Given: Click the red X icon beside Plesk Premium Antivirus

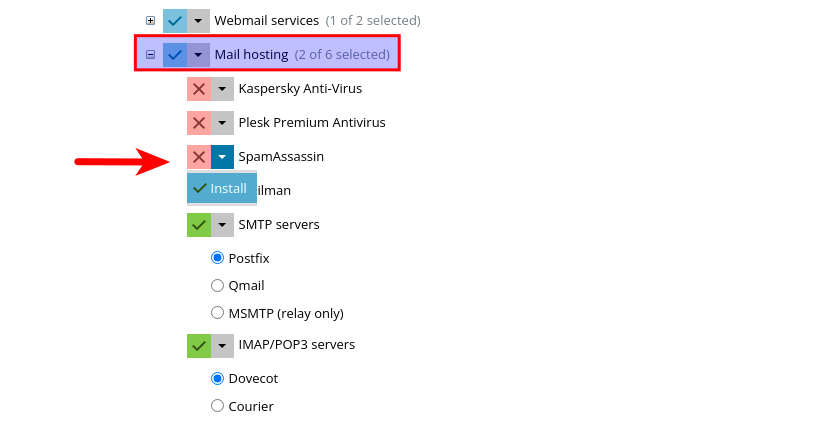Looking at the screenshot, I should point(199,123).
